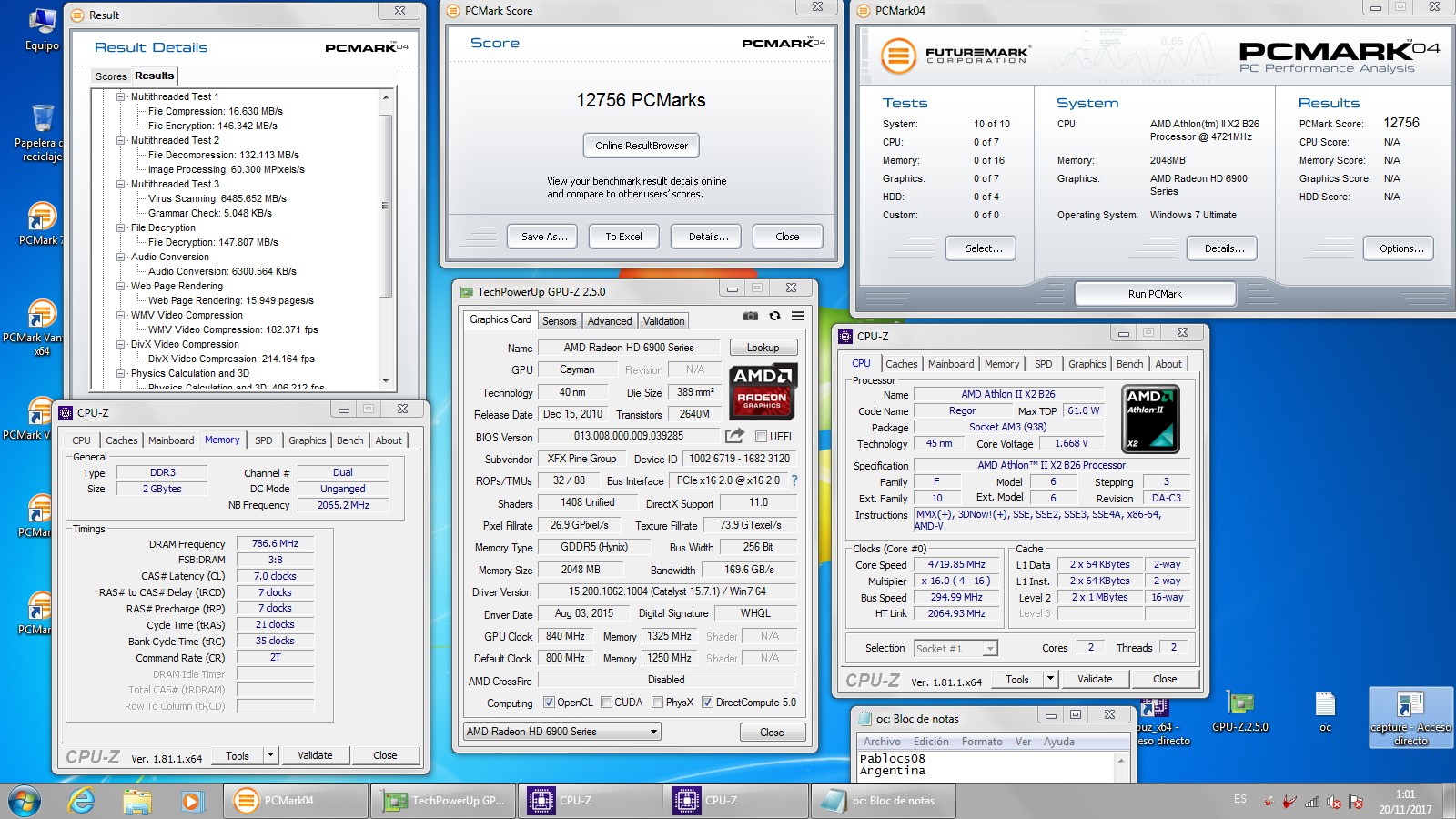
Task: Open Validation tab in GPU-Z
Action: [663, 321]
